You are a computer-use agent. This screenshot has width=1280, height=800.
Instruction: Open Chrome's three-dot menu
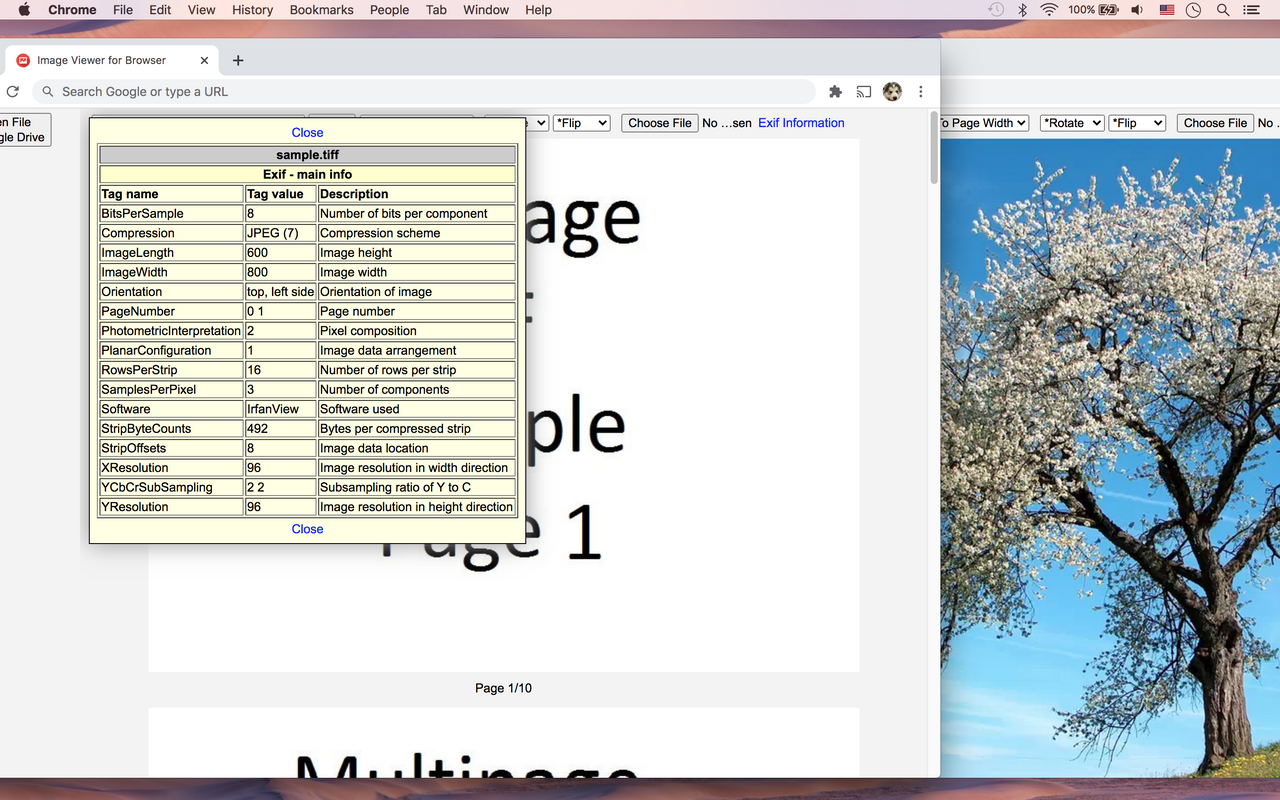[x=921, y=91]
